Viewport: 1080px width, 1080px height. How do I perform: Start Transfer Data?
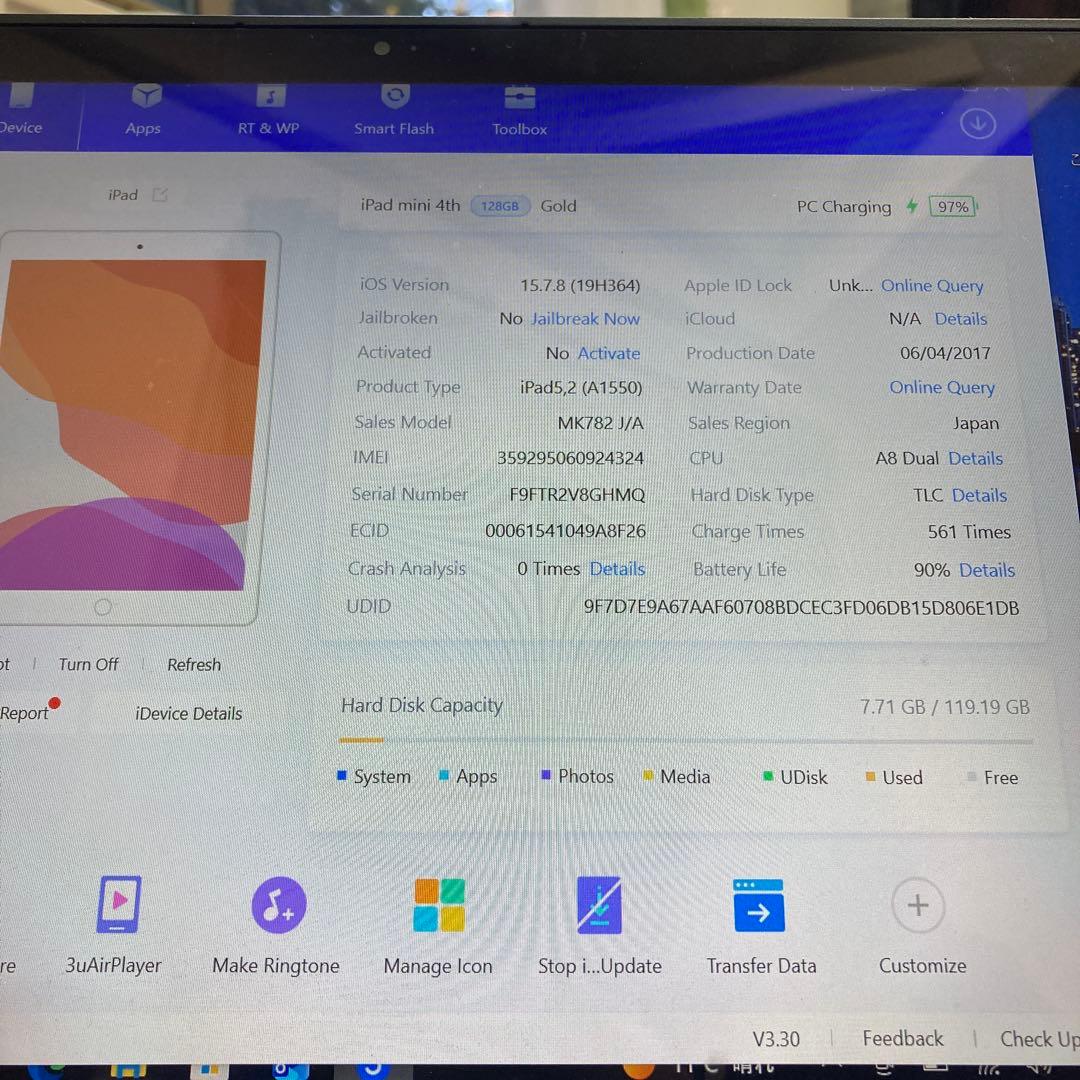[x=760, y=905]
